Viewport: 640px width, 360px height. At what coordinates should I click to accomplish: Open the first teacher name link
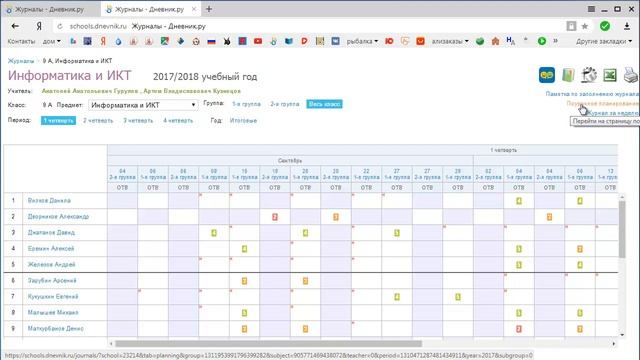point(90,91)
